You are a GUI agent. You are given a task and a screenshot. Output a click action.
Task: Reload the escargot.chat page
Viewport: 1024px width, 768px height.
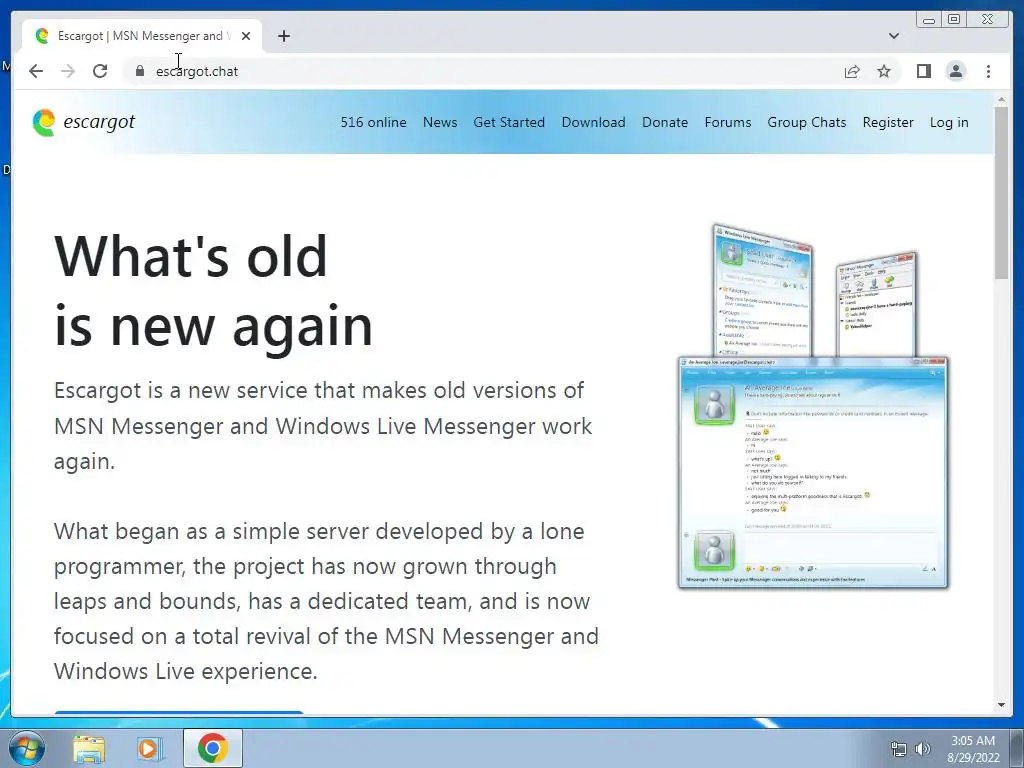point(100,71)
